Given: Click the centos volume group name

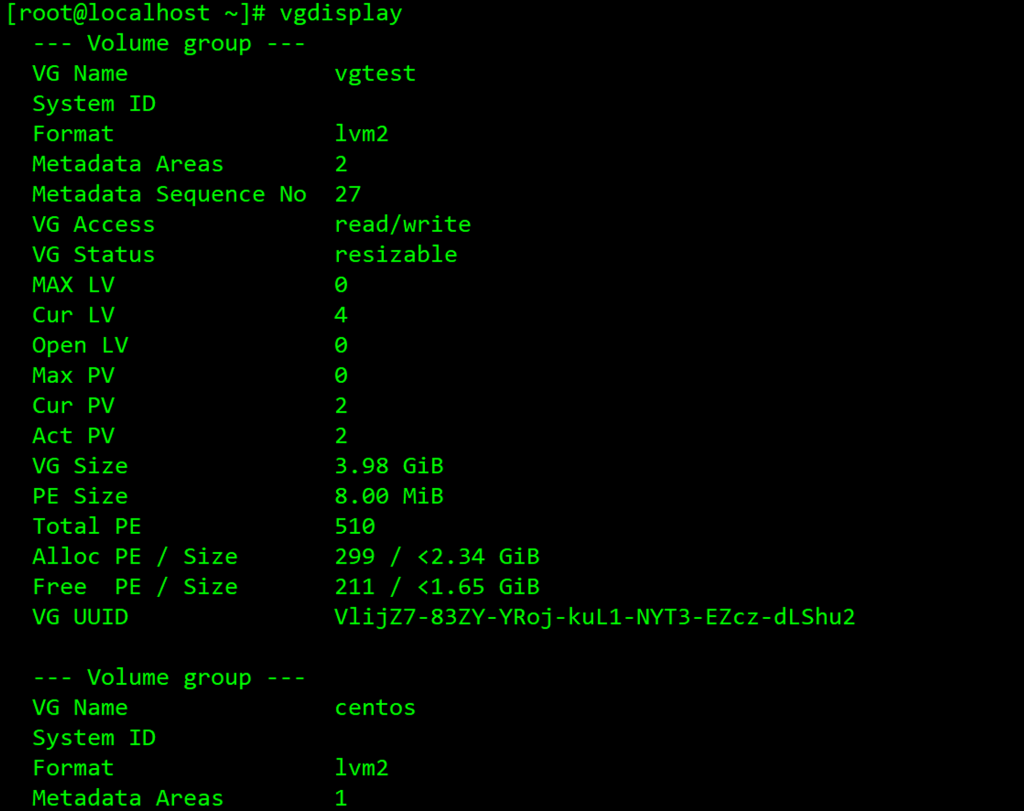Looking at the screenshot, I should [x=375, y=708].
